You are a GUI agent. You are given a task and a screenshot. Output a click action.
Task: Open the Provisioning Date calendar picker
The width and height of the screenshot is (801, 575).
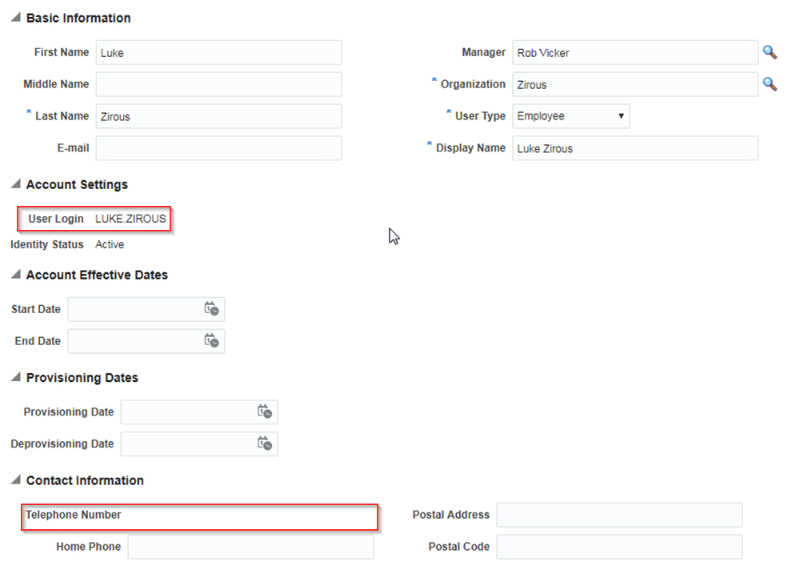tap(265, 412)
